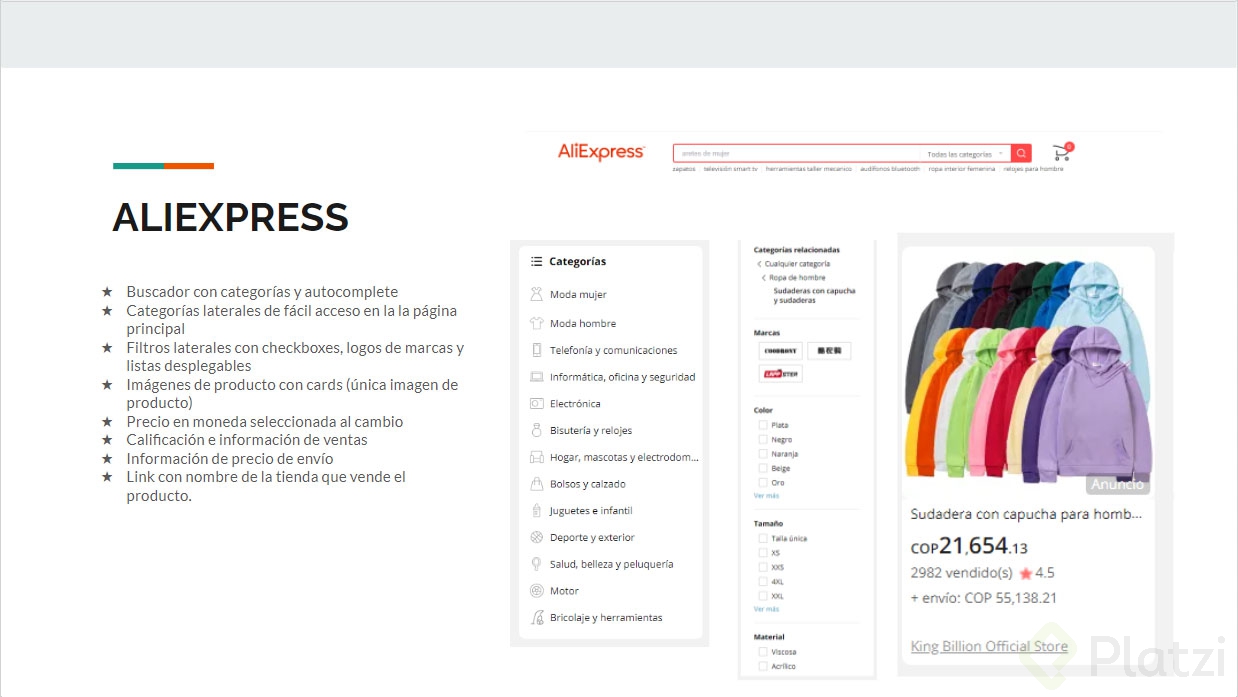Check the Plata color checkbox
1238x697 pixels.
point(763,425)
